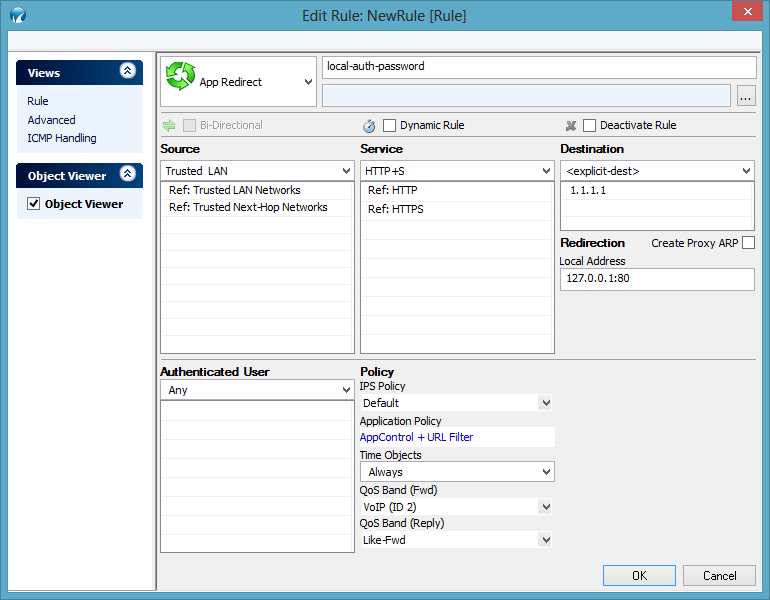The width and height of the screenshot is (770, 600).
Task: Click the rule name field local-auth-password
Action: click(539, 67)
